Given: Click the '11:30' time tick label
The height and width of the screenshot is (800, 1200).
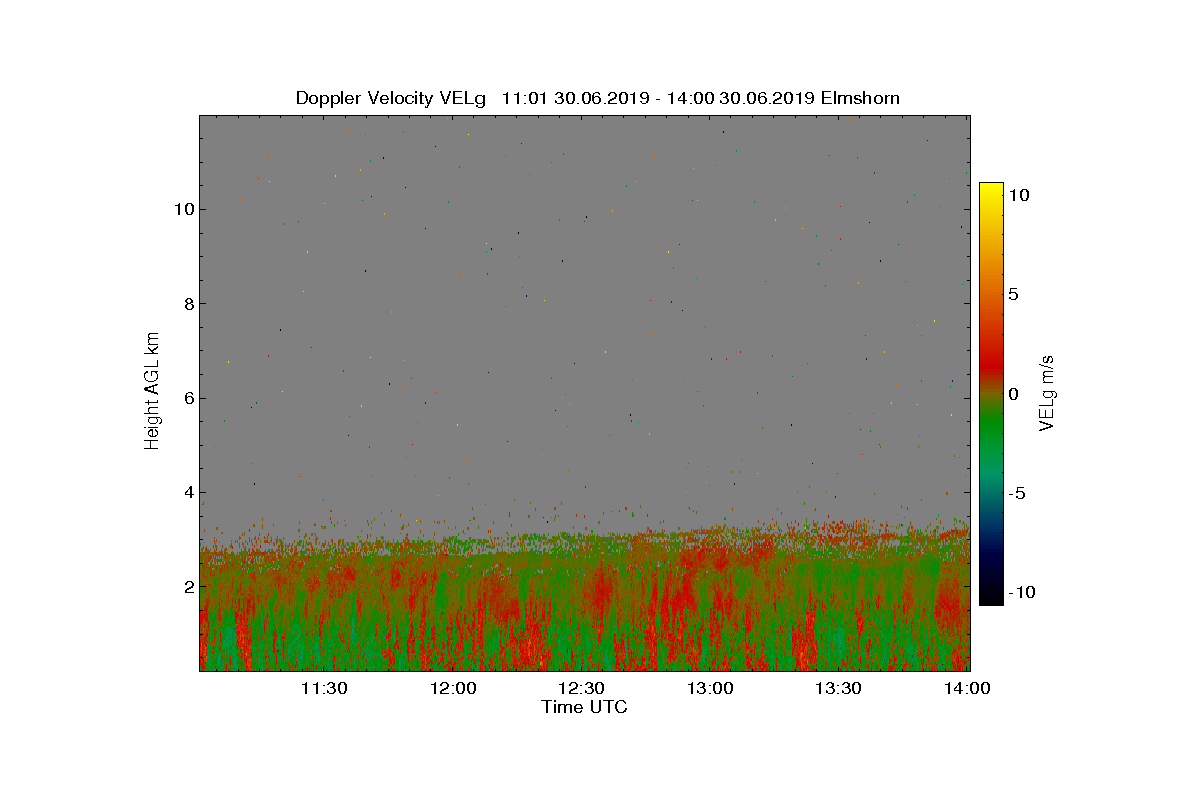Looking at the screenshot, I should (x=325, y=688).
